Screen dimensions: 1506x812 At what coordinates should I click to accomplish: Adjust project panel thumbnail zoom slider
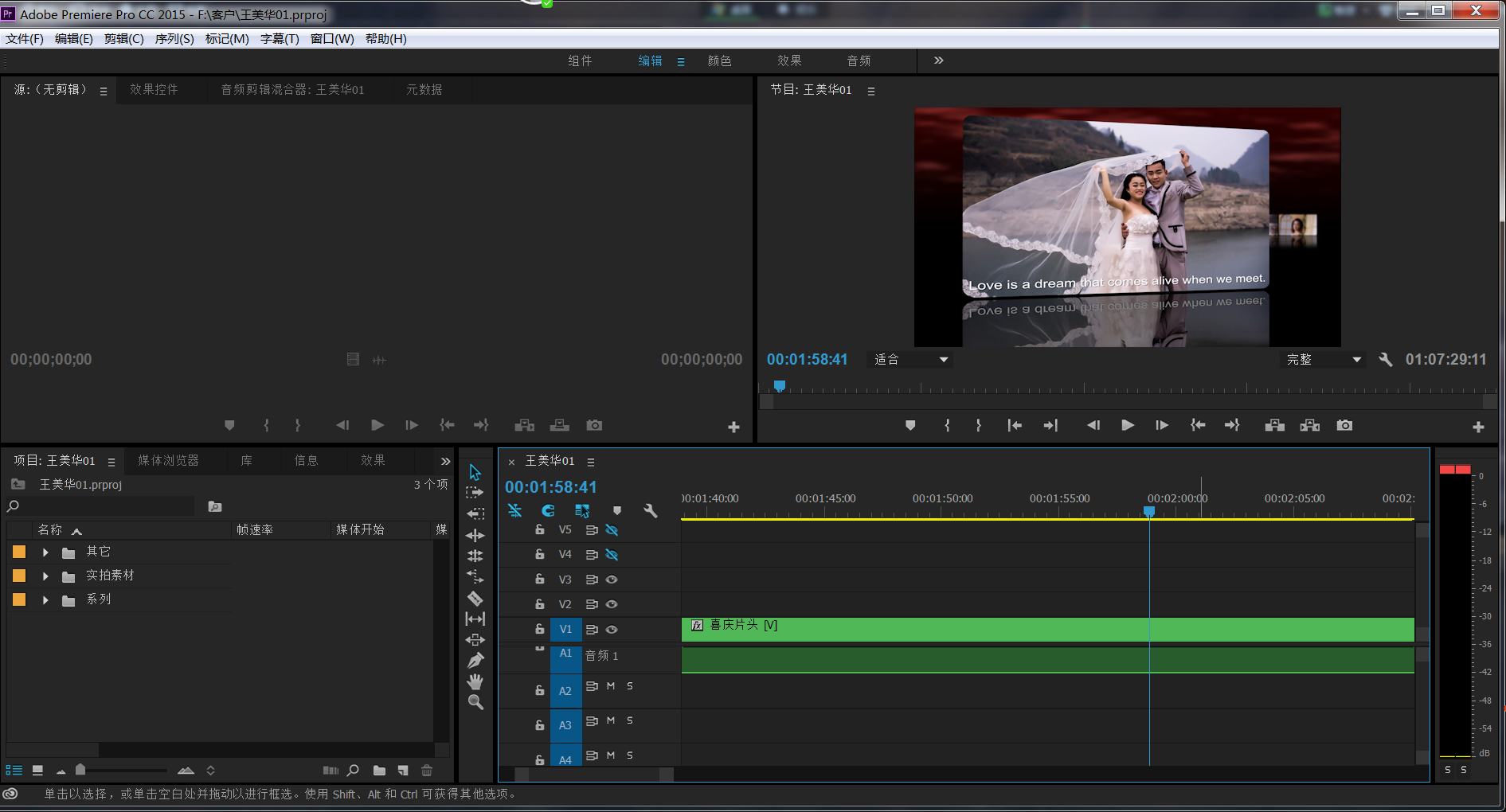coord(80,769)
